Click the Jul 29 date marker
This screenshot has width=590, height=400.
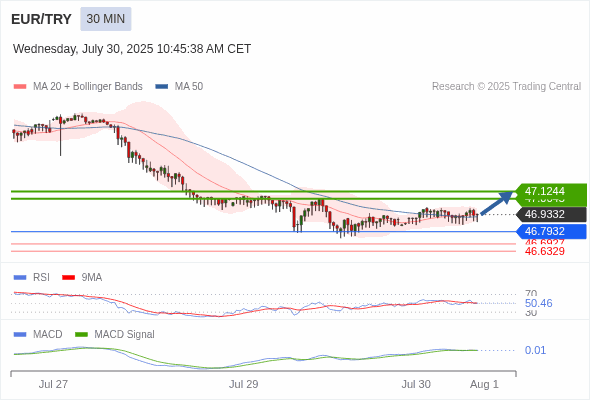tap(243, 384)
